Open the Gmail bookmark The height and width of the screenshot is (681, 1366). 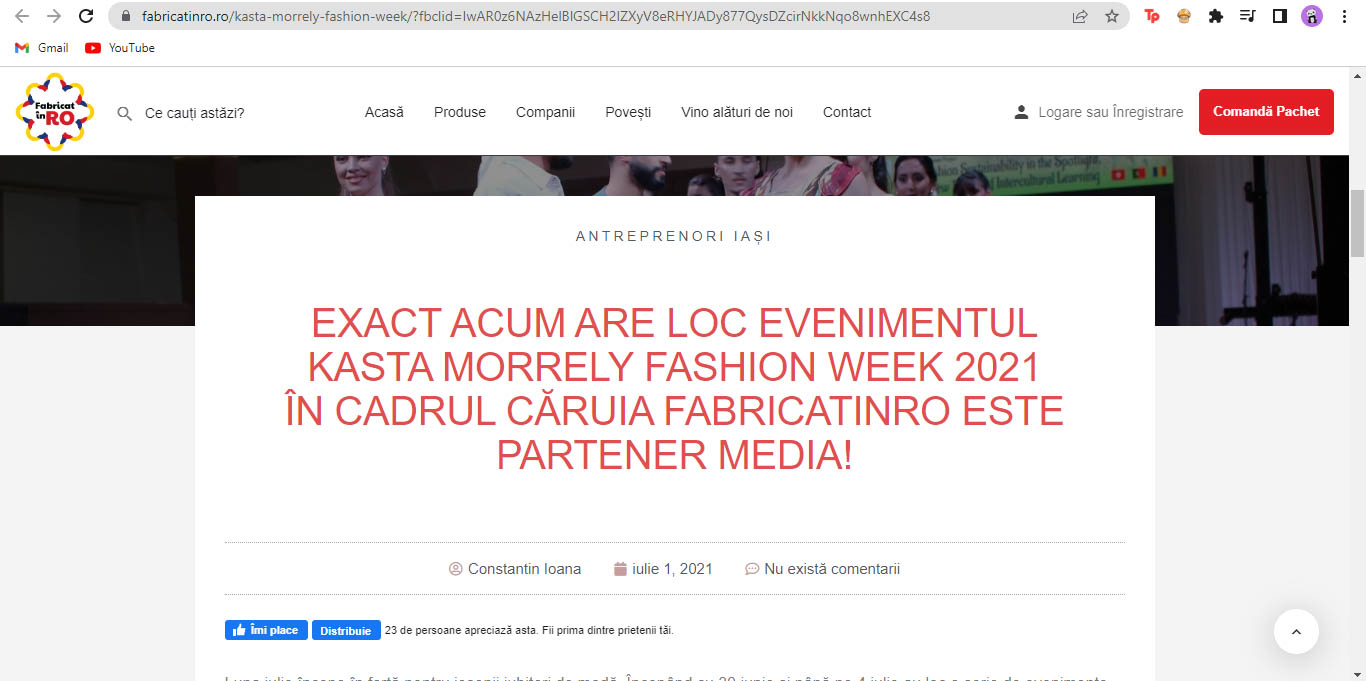pos(42,48)
